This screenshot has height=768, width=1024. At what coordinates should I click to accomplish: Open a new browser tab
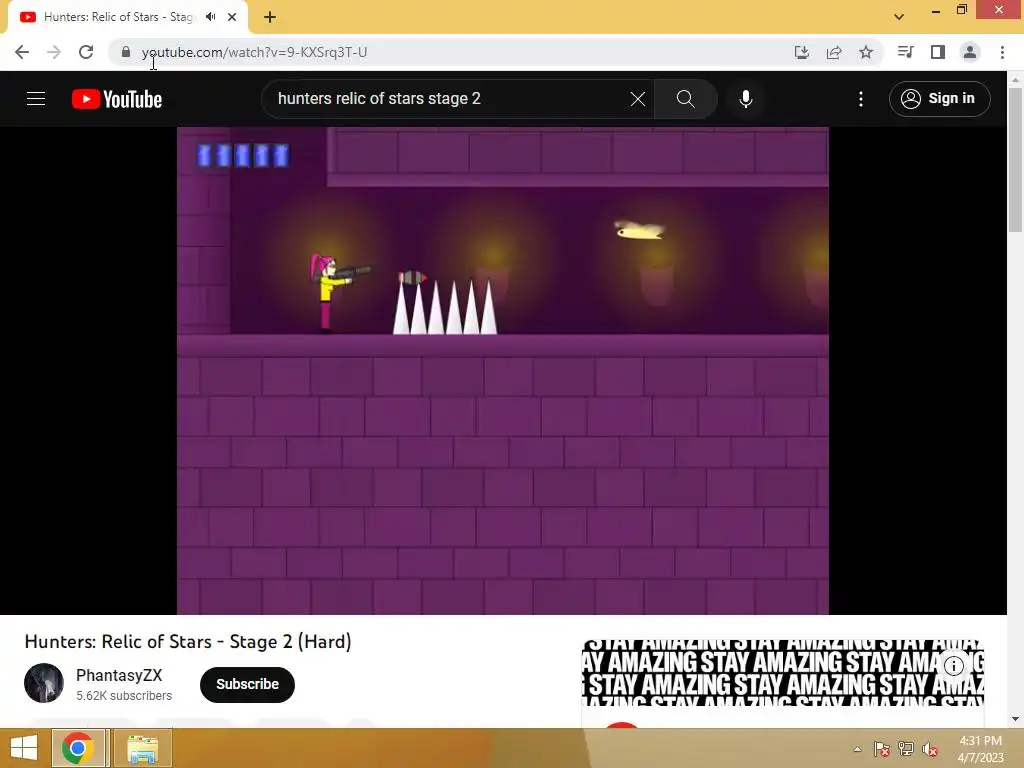270,17
